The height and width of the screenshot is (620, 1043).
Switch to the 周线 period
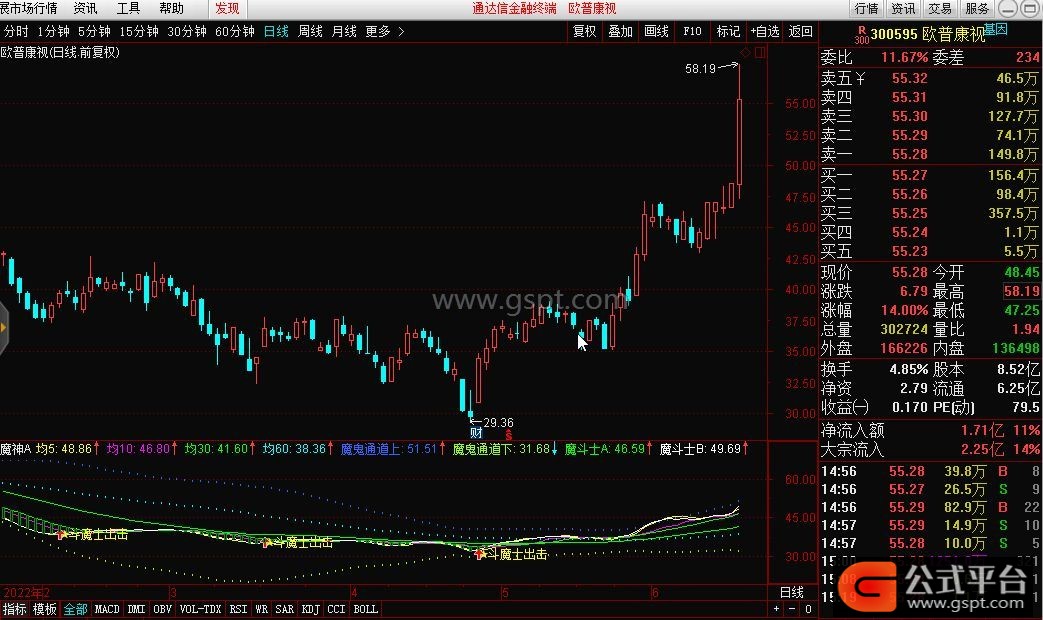[310, 31]
